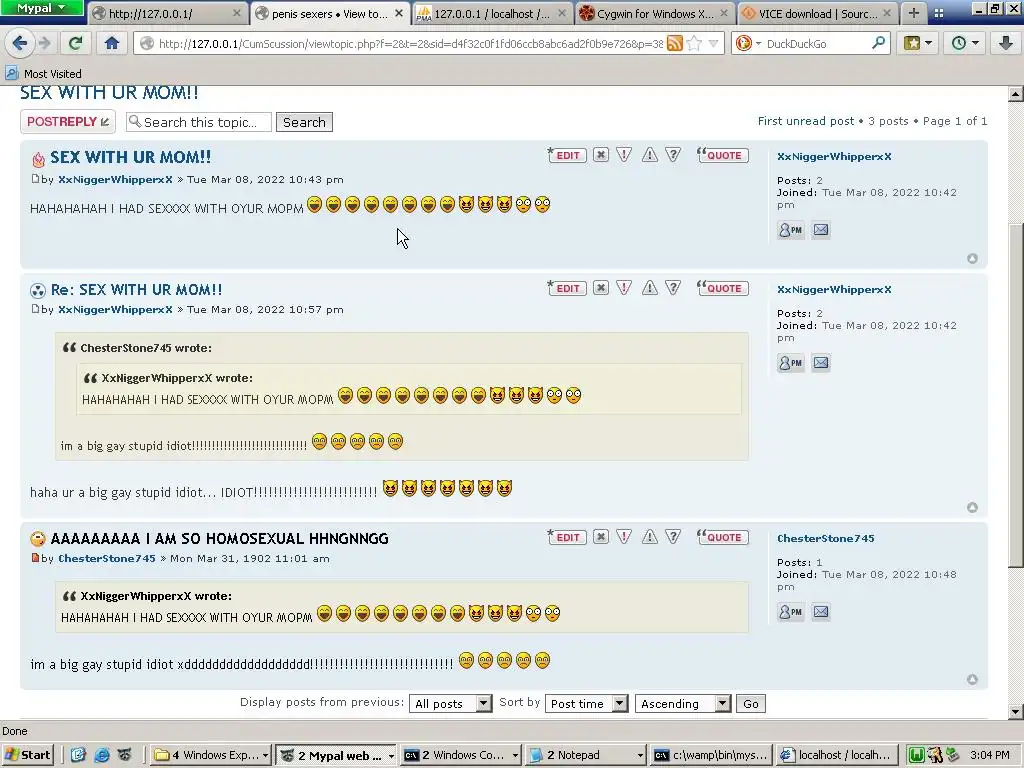Click the warn triangle icon on ChesterStone745's post
This screenshot has width=1024, height=768.
coord(649,537)
